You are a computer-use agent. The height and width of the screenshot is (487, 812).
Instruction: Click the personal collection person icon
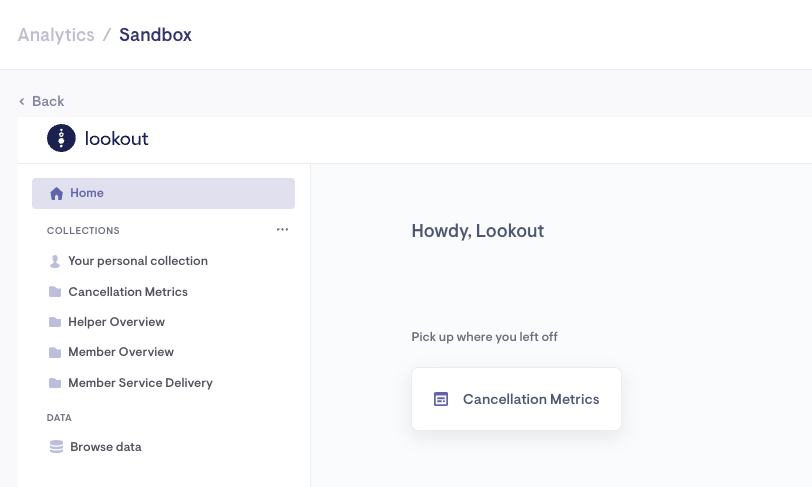(x=55, y=261)
